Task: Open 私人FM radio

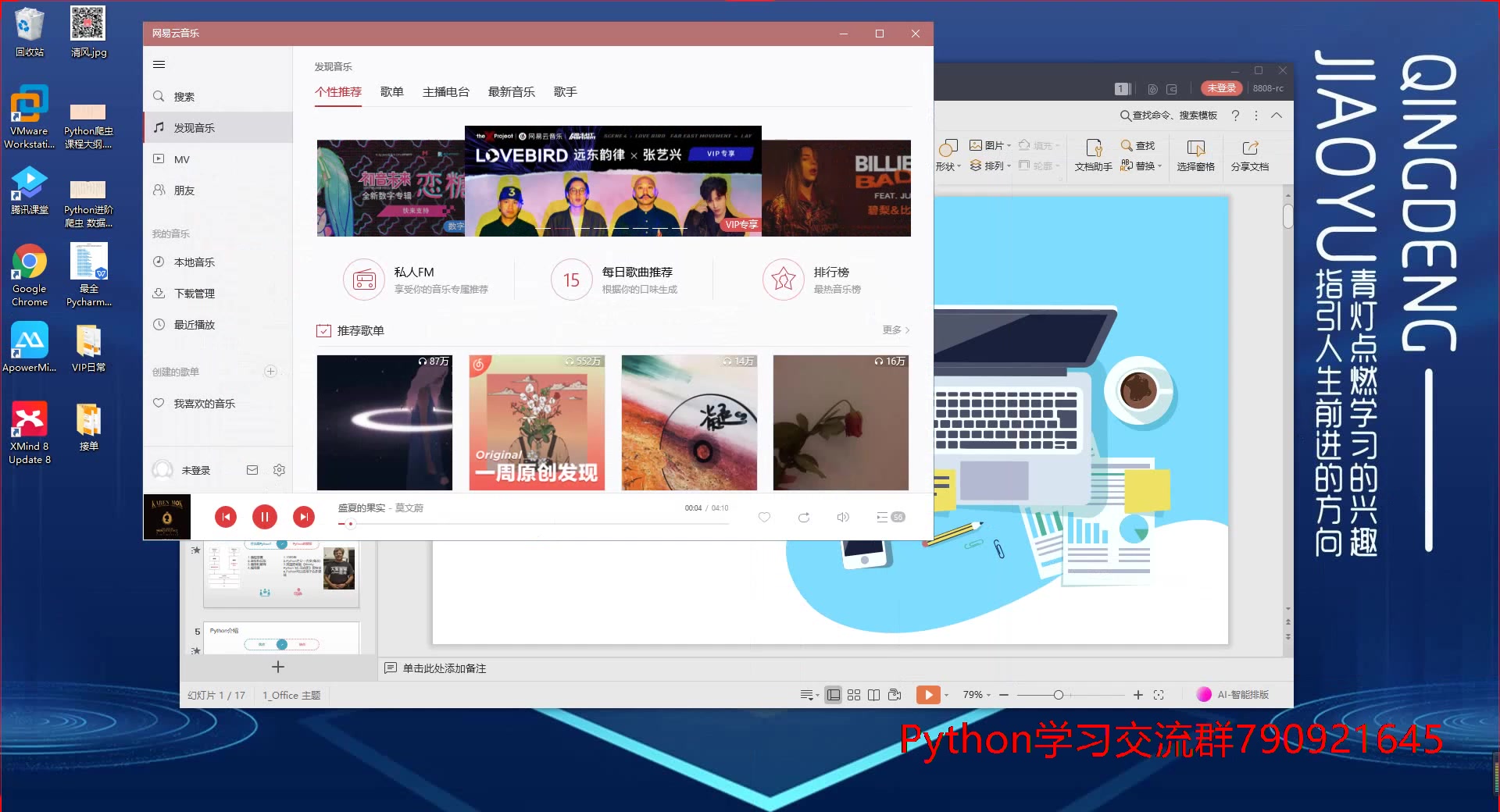Action: pos(416,280)
